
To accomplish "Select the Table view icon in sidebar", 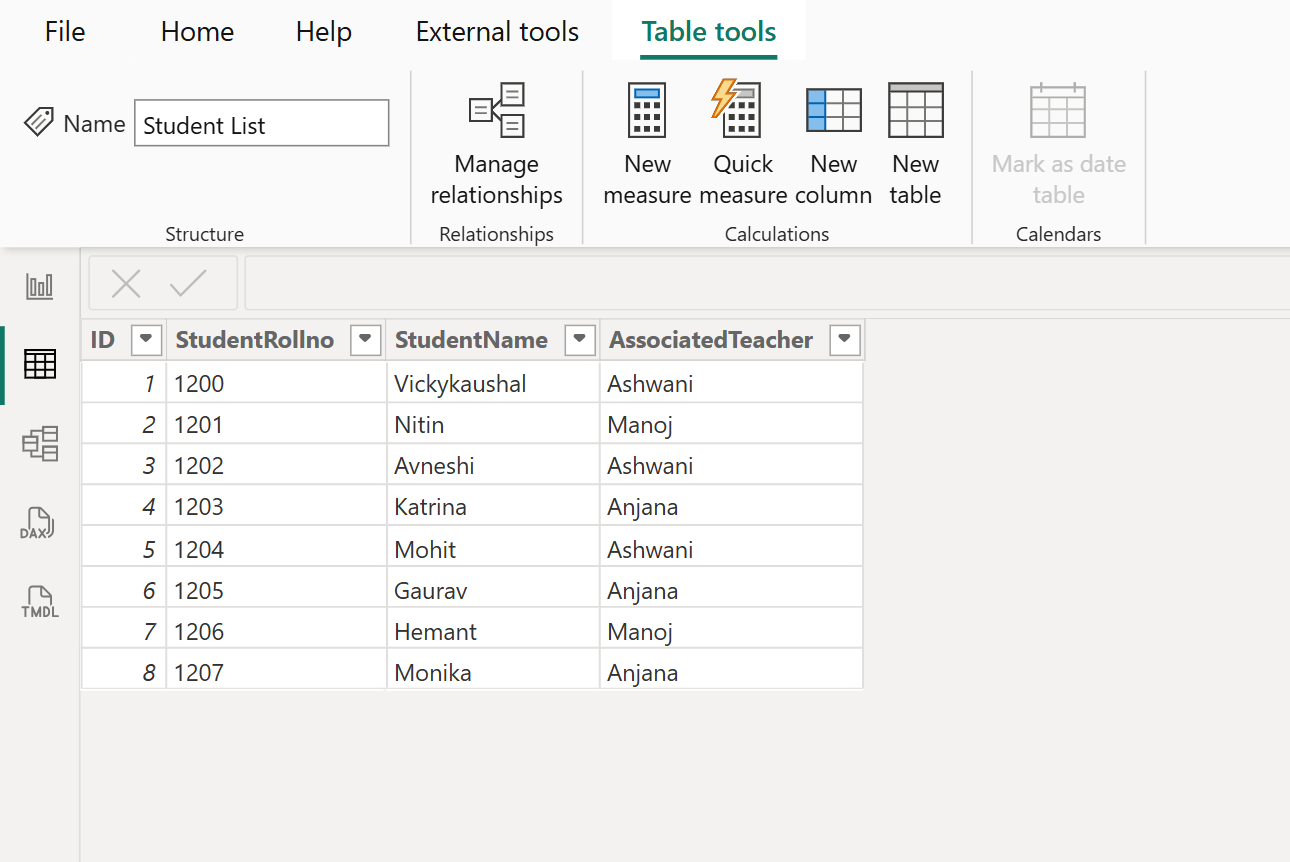I will [39, 363].
